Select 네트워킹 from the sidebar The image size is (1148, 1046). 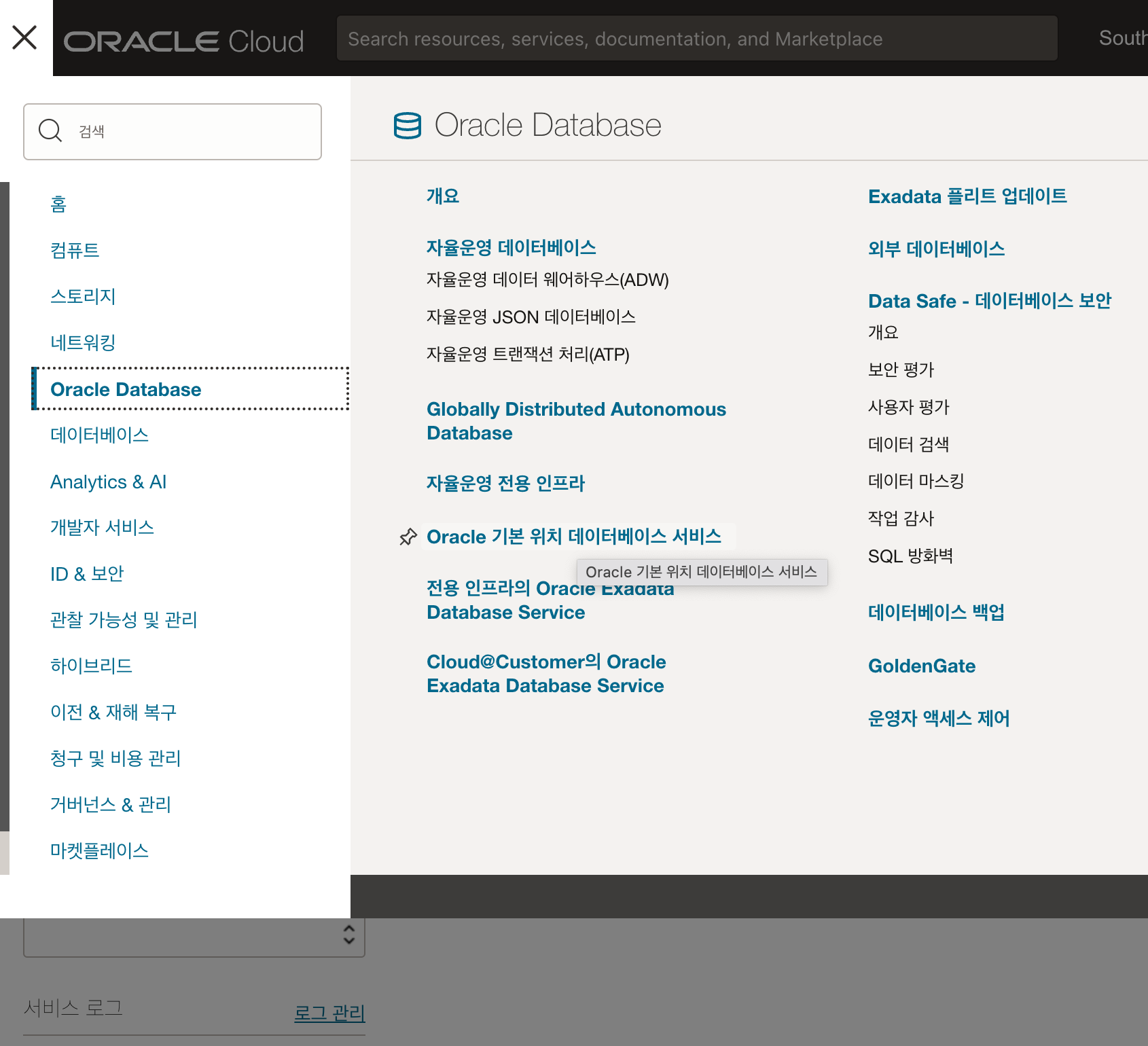83,343
